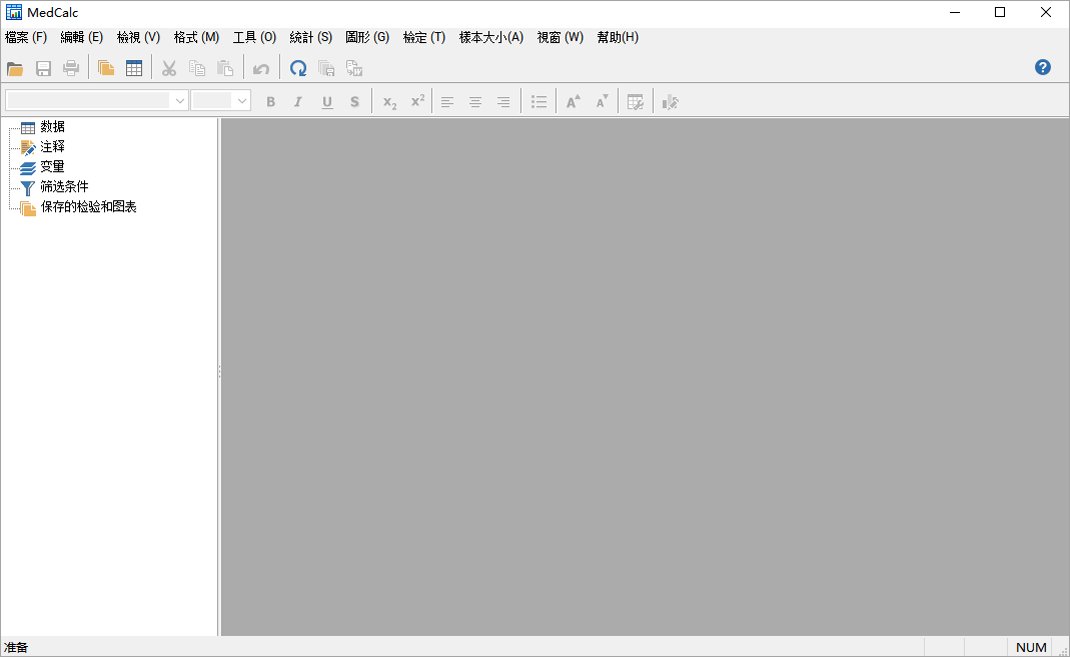Click the format graph icon at toolbar end
This screenshot has height=657, width=1070.
pyautogui.click(x=670, y=102)
